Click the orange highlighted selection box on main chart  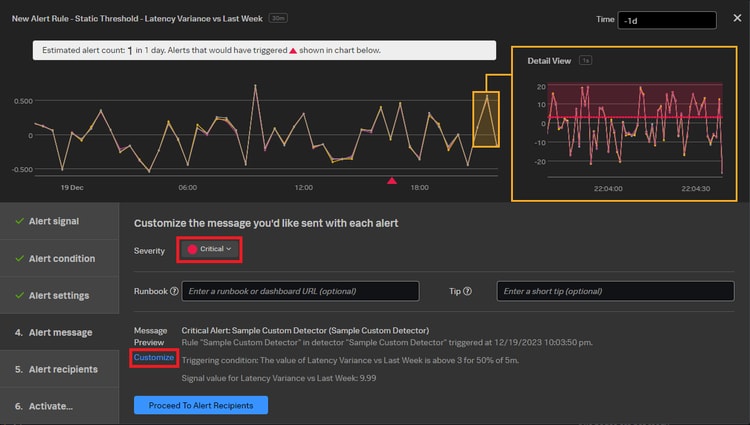[486, 120]
